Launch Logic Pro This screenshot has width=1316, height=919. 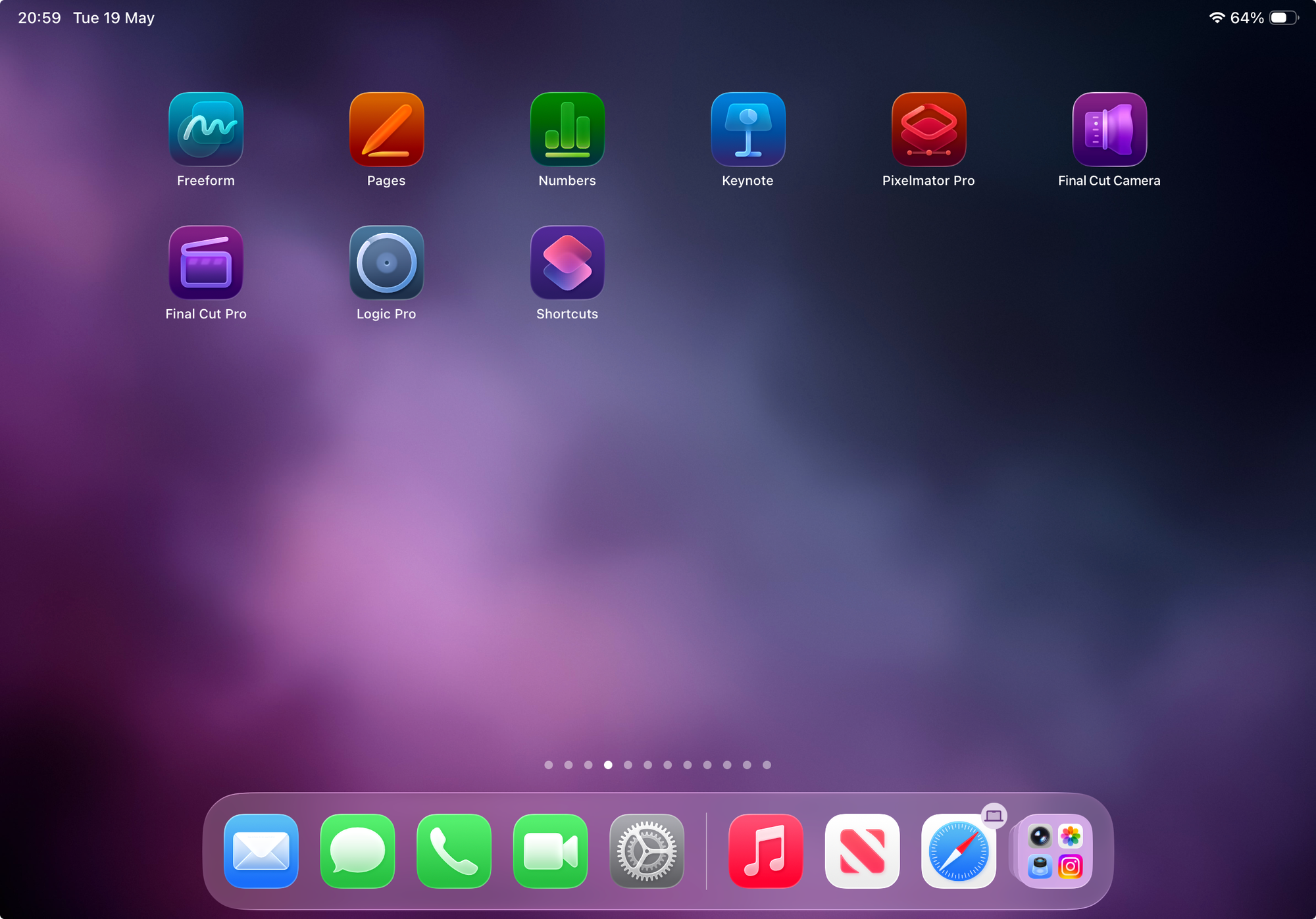coord(386,262)
